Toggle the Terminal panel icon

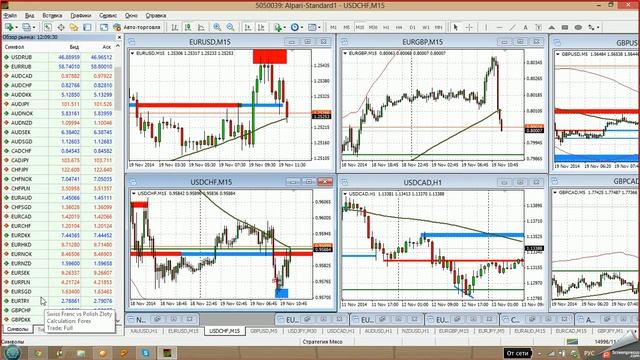coord(87,27)
